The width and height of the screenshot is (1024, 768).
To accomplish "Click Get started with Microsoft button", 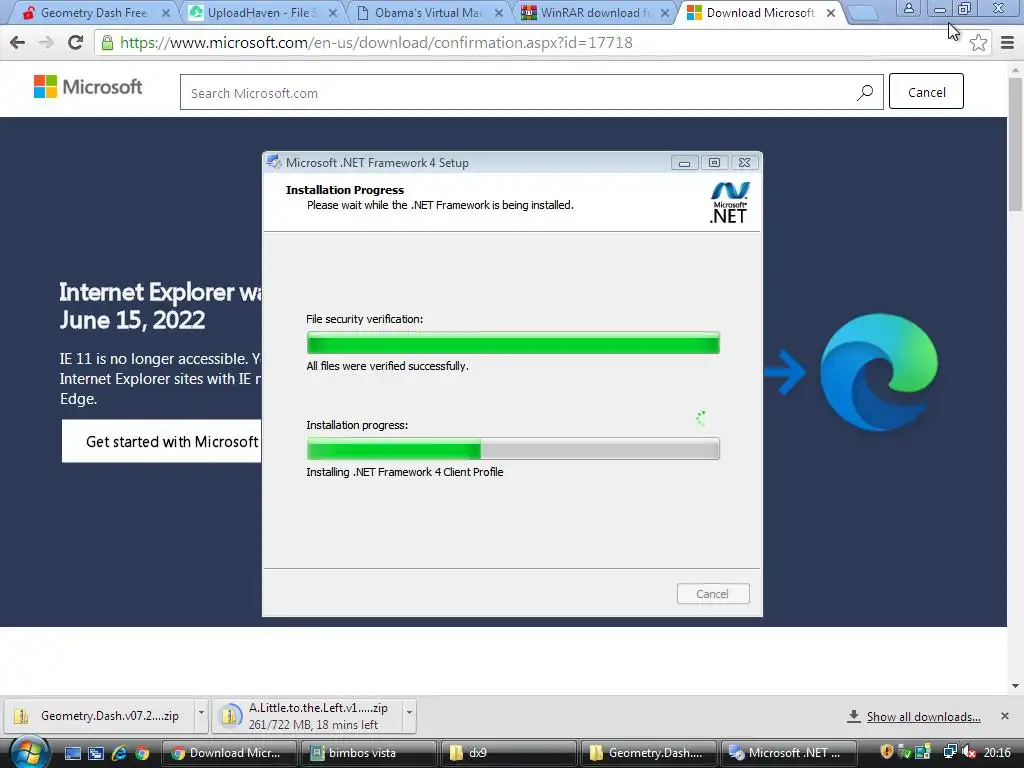I will 162,441.
